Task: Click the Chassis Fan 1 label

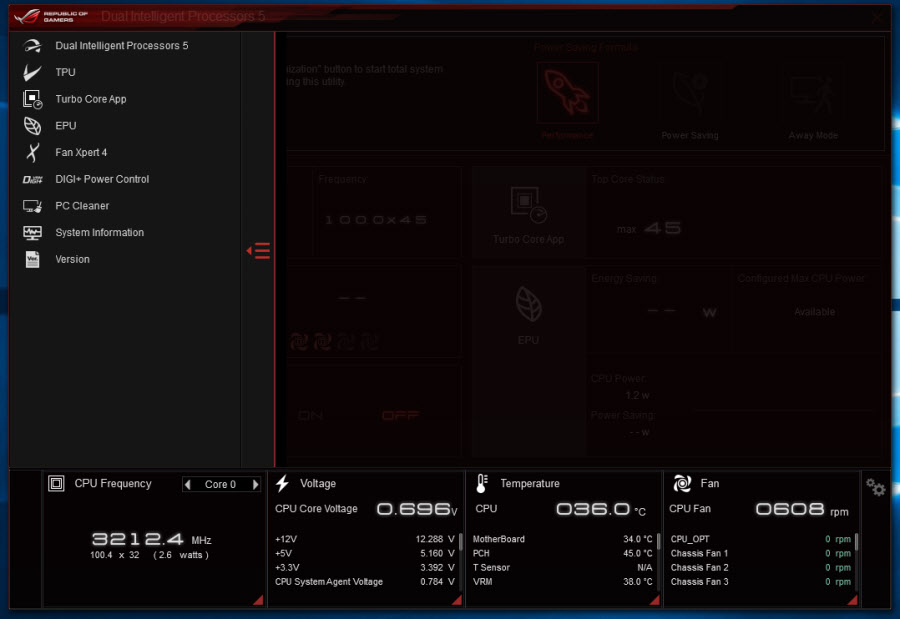Action: [x=699, y=554]
